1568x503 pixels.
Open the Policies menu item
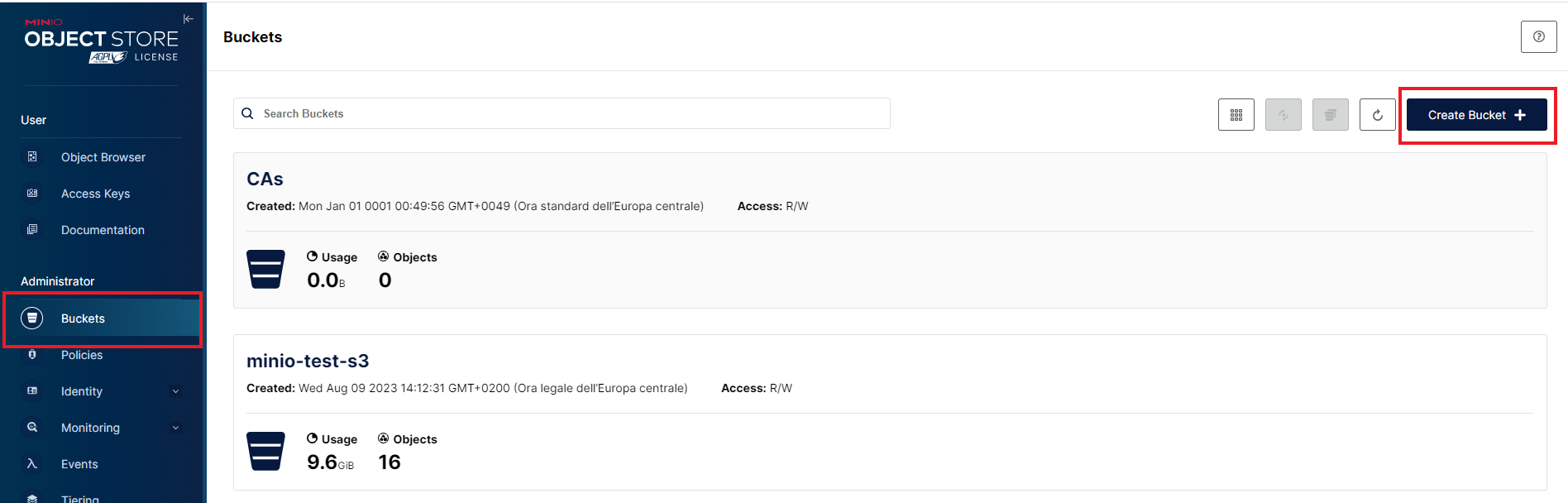(82, 355)
